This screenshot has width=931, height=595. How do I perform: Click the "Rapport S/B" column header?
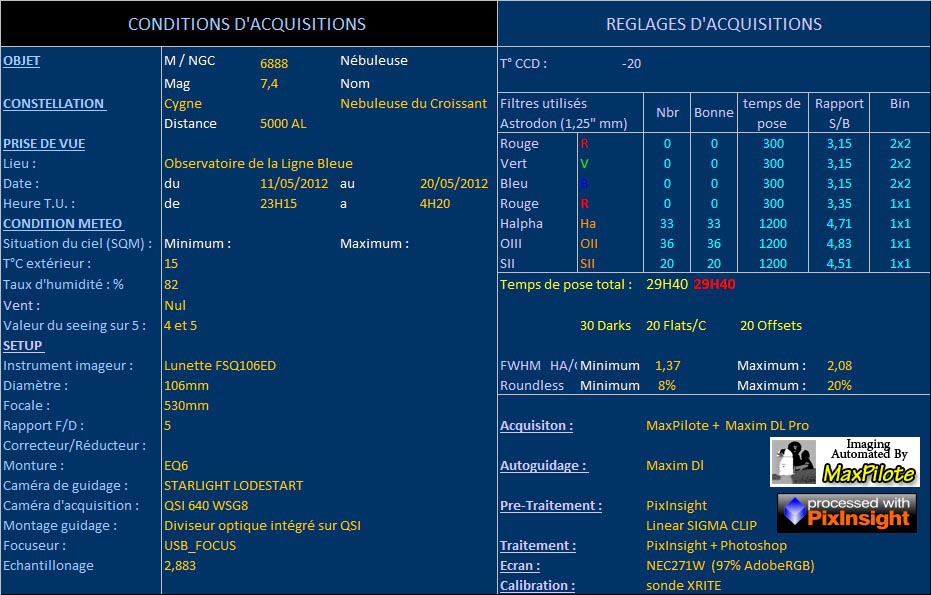pos(839,113)
